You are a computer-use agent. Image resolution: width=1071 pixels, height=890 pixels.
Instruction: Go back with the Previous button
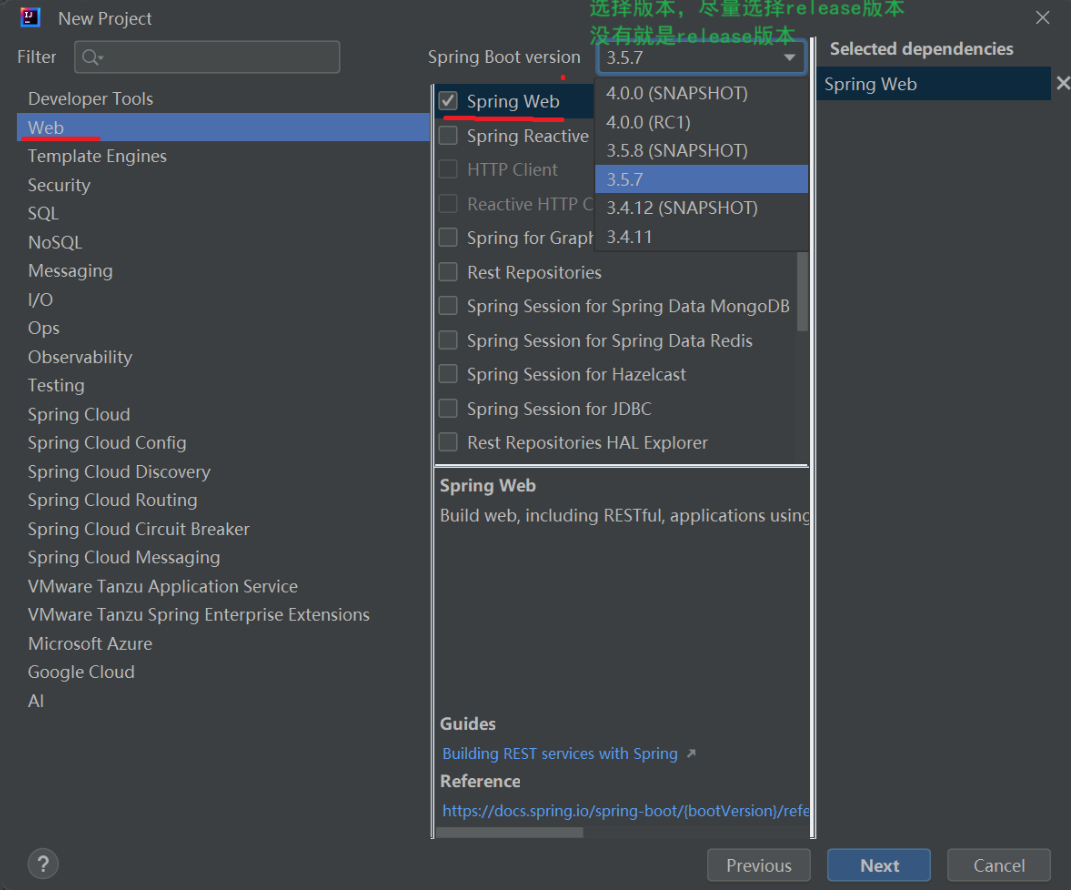coord(759,865)
